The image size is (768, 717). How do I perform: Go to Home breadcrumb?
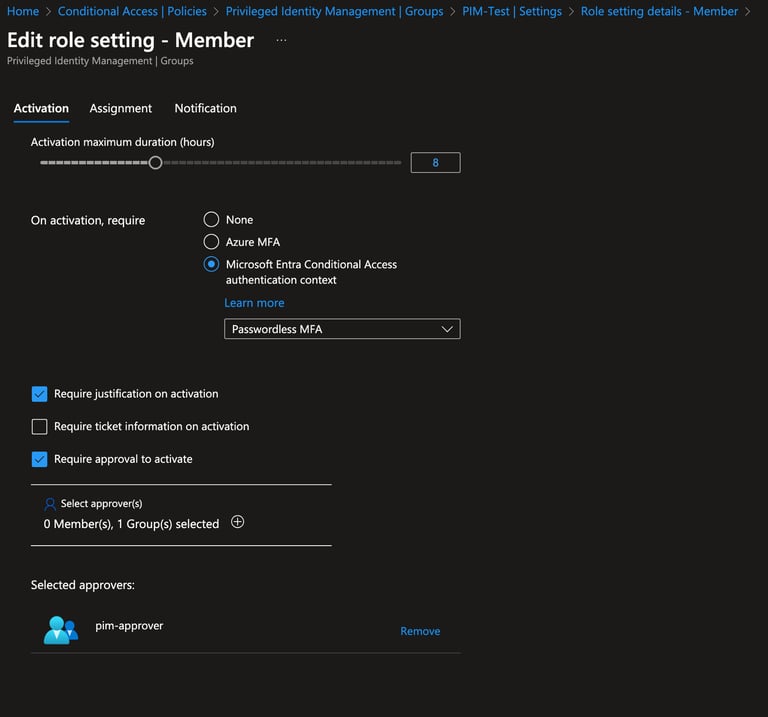click(x=23, y=11)
